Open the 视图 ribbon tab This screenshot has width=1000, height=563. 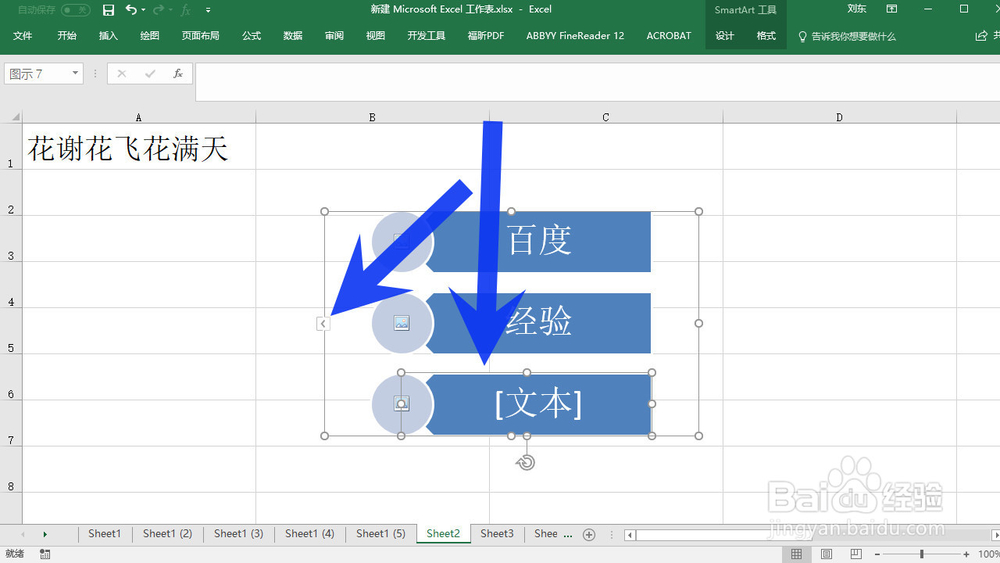[376, 36]
